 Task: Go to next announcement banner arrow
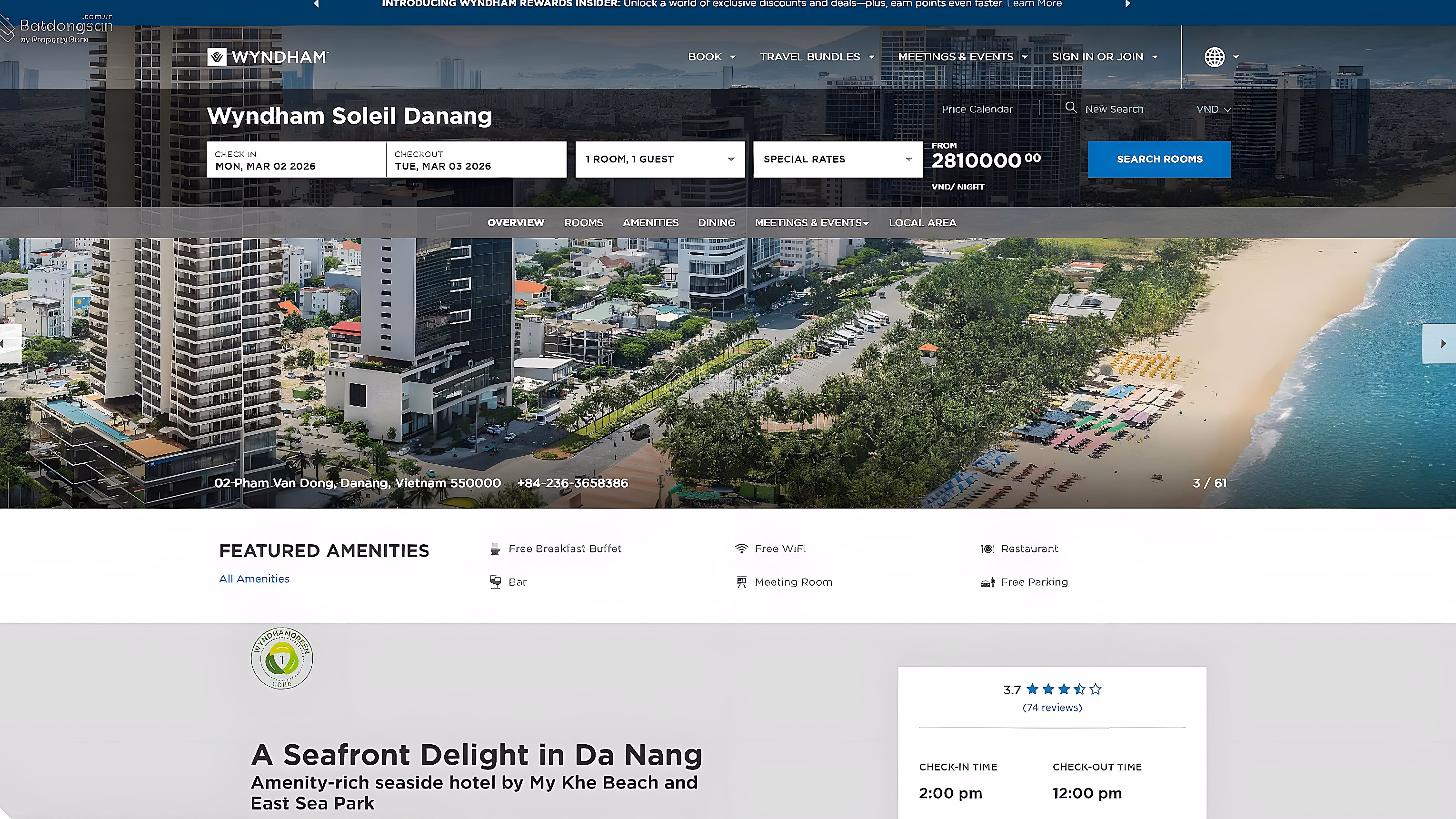(1127, 4)
